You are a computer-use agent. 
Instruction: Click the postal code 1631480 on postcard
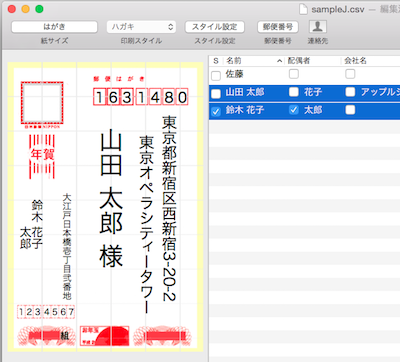141,97
